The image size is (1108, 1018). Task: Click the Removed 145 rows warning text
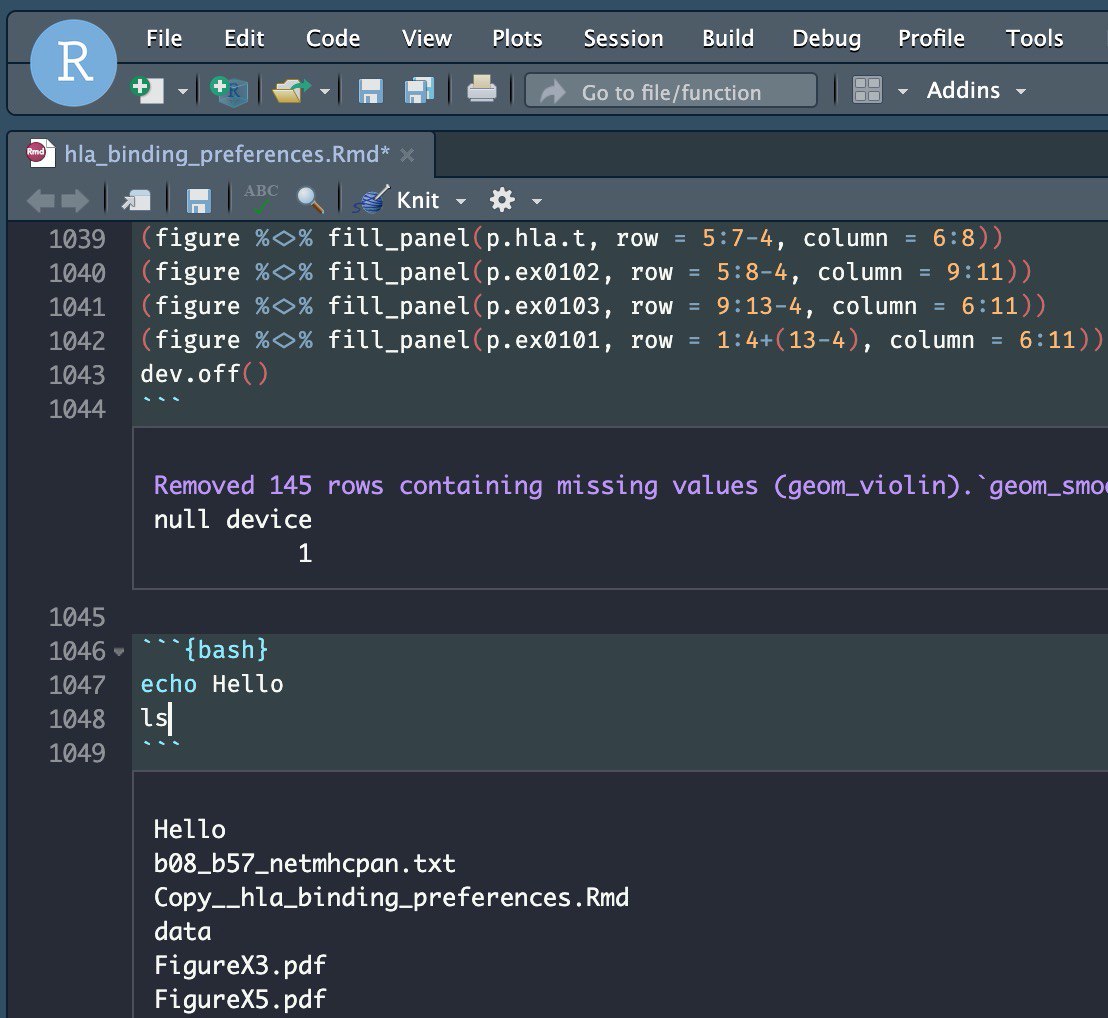click(630, 485)
